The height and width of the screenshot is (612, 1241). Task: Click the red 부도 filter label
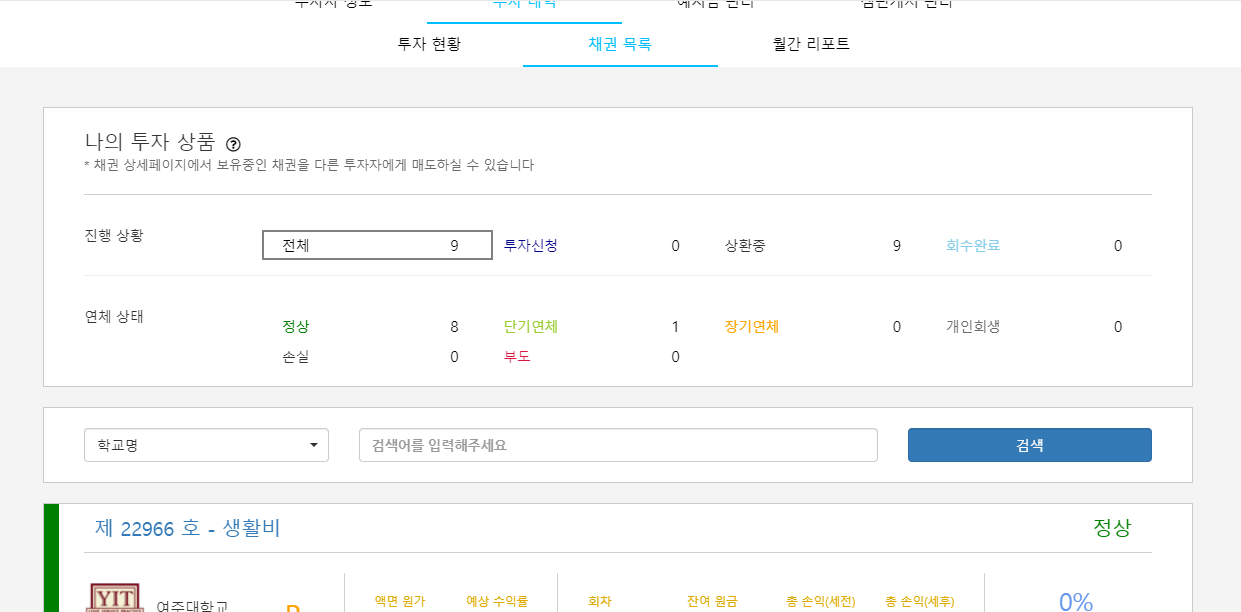point(516,357)
